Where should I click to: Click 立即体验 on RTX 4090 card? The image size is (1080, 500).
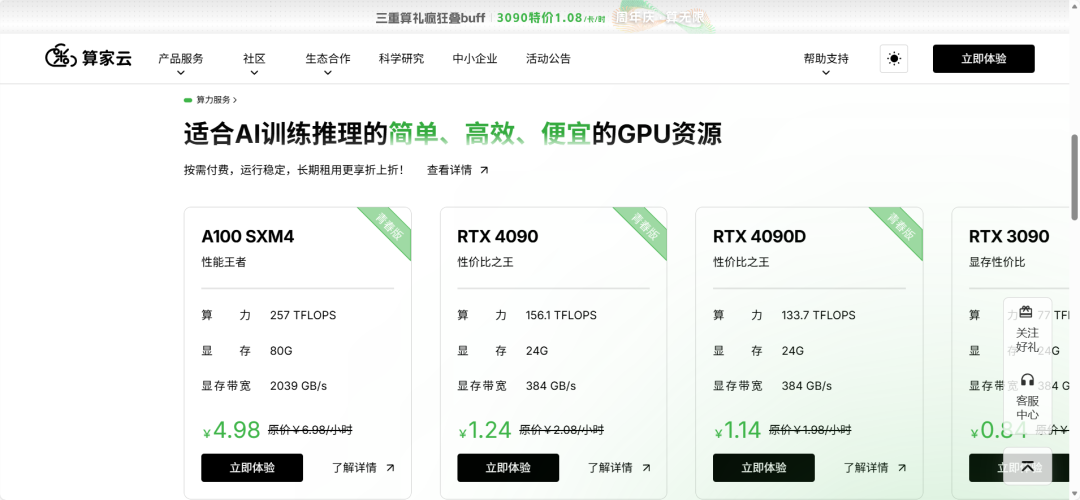click(508, 468)
